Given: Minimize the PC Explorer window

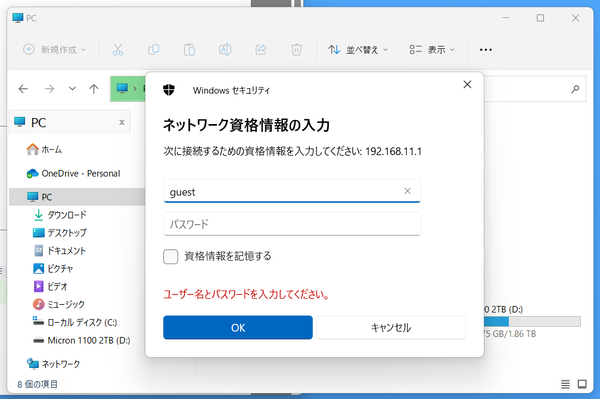Looking at the screenshot, I should coord(506,18).
